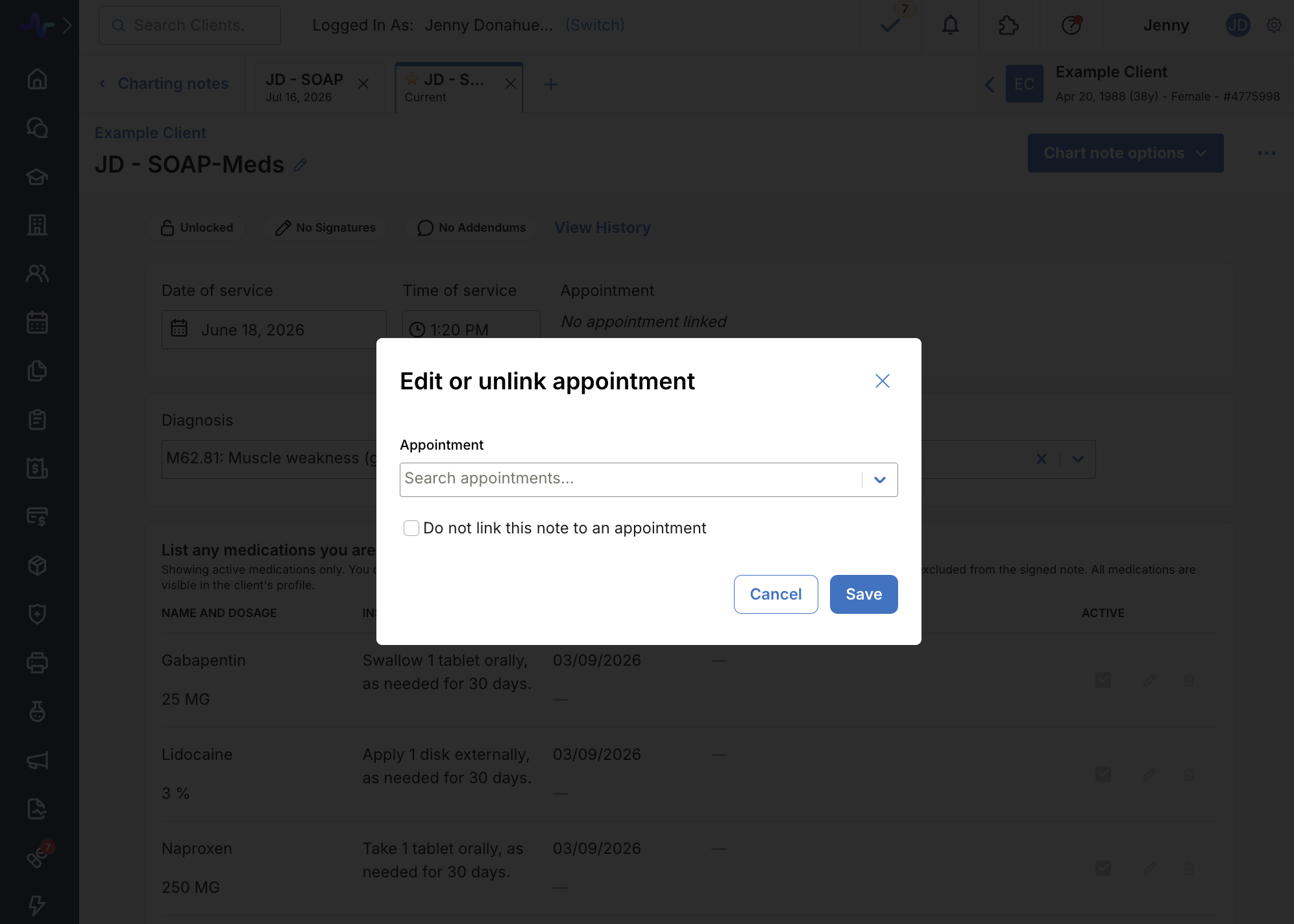Go back to Charting notes
Screen dimensions: 1294x924
pos(164,84)
